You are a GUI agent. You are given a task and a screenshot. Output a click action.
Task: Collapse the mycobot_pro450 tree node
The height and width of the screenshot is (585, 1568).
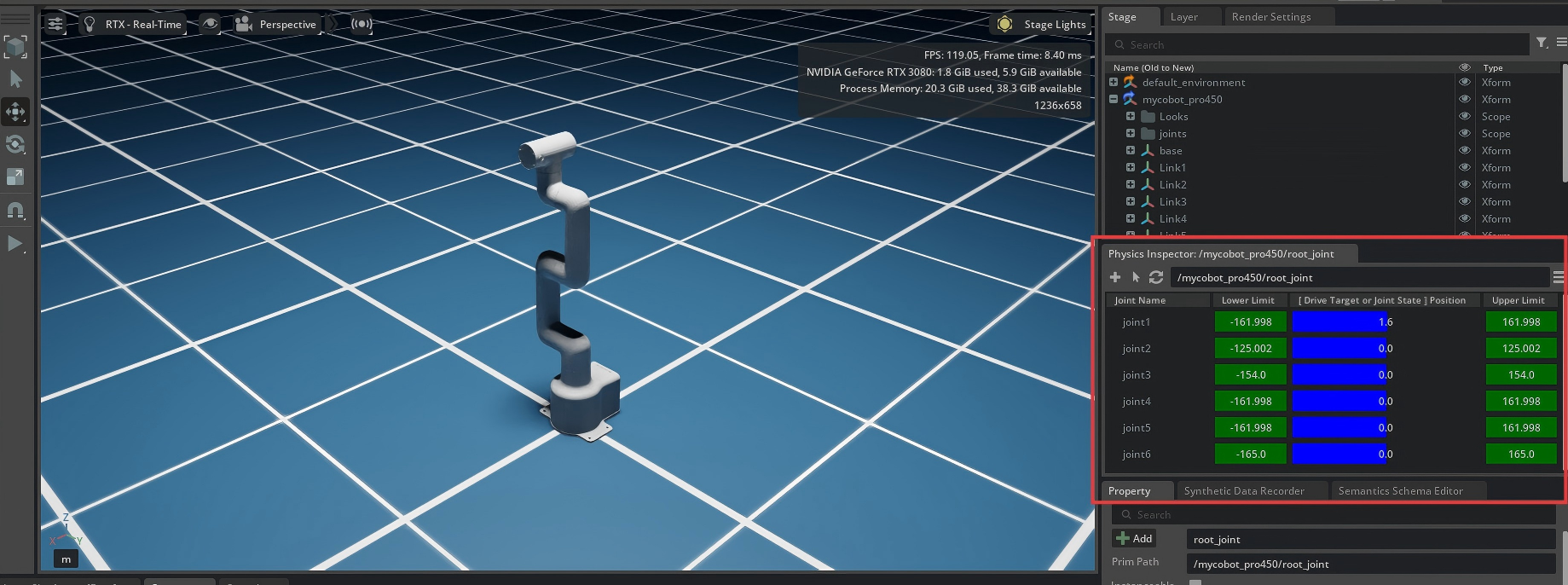(1114, 100)
